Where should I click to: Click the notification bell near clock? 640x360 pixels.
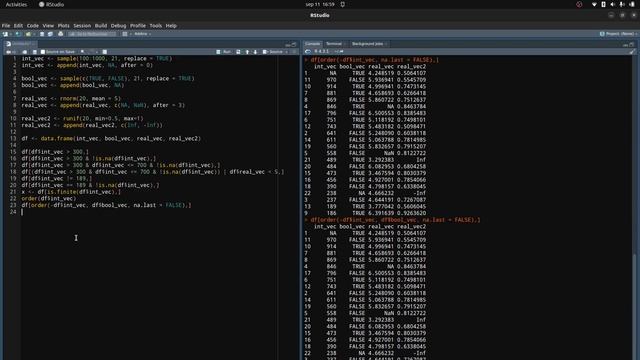click(342, 4)
